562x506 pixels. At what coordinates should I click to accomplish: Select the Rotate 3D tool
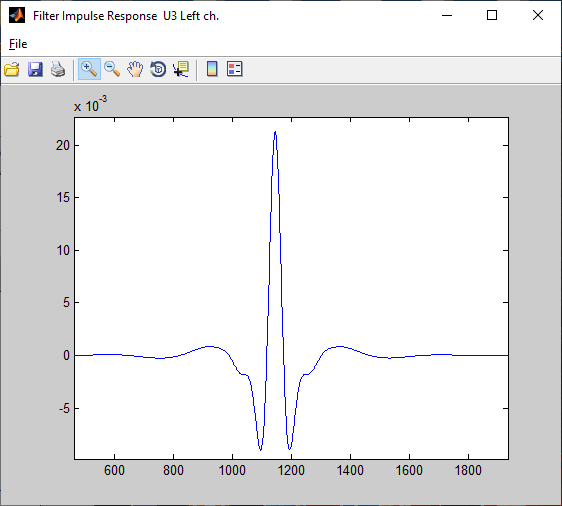[158, 69]
